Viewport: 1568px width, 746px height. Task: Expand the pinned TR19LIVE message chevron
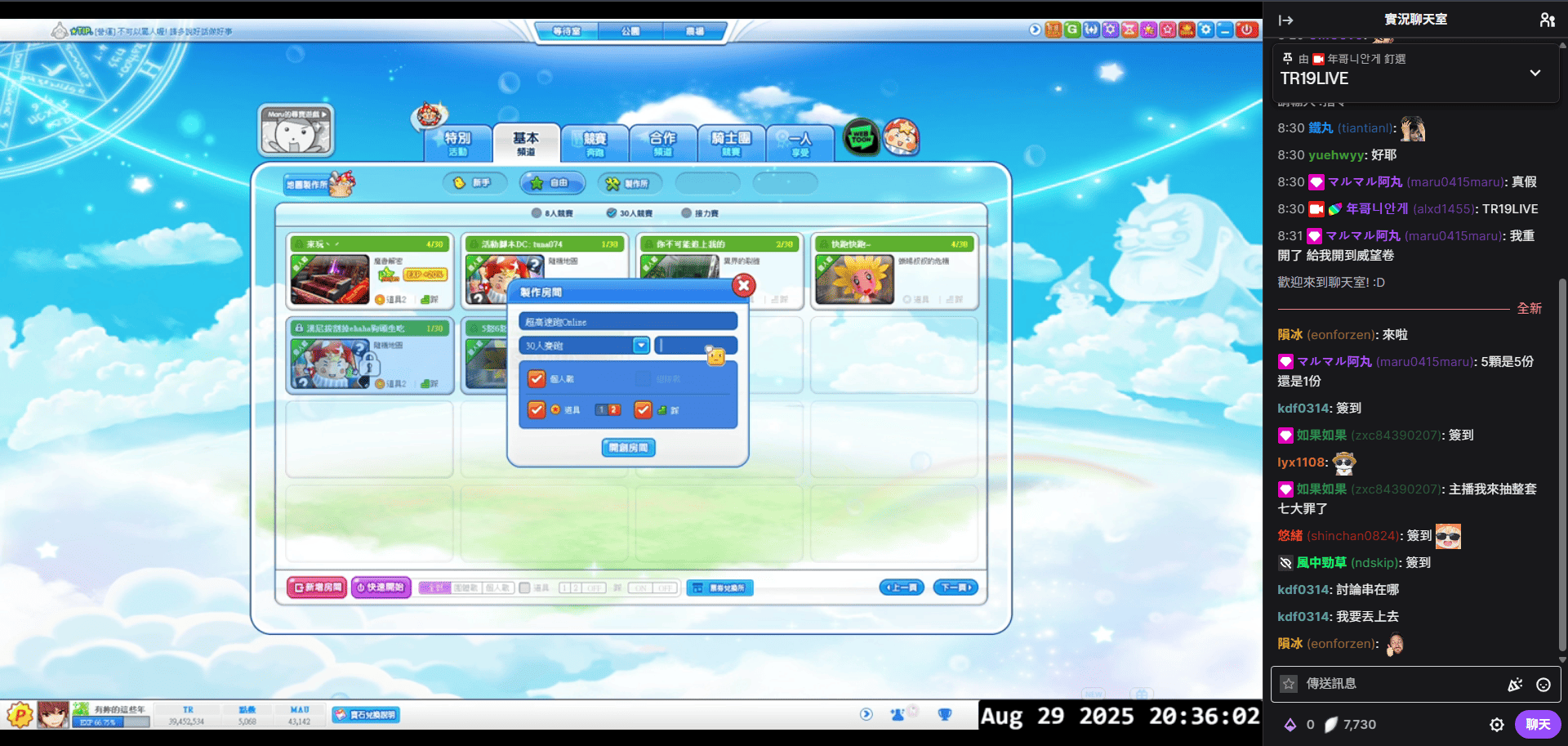pyautogui.click(x=1535, y=73)
